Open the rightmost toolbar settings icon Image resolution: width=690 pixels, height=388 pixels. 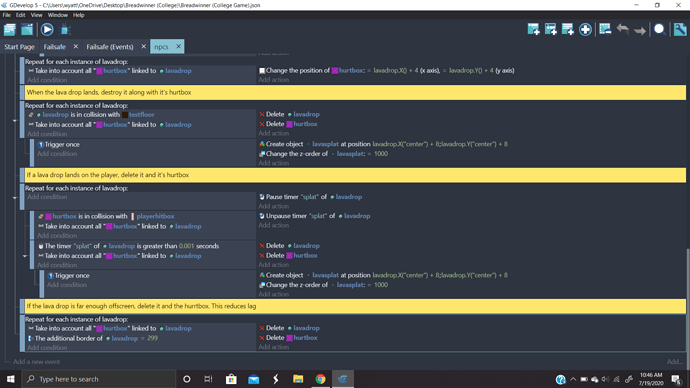point(680,29)
